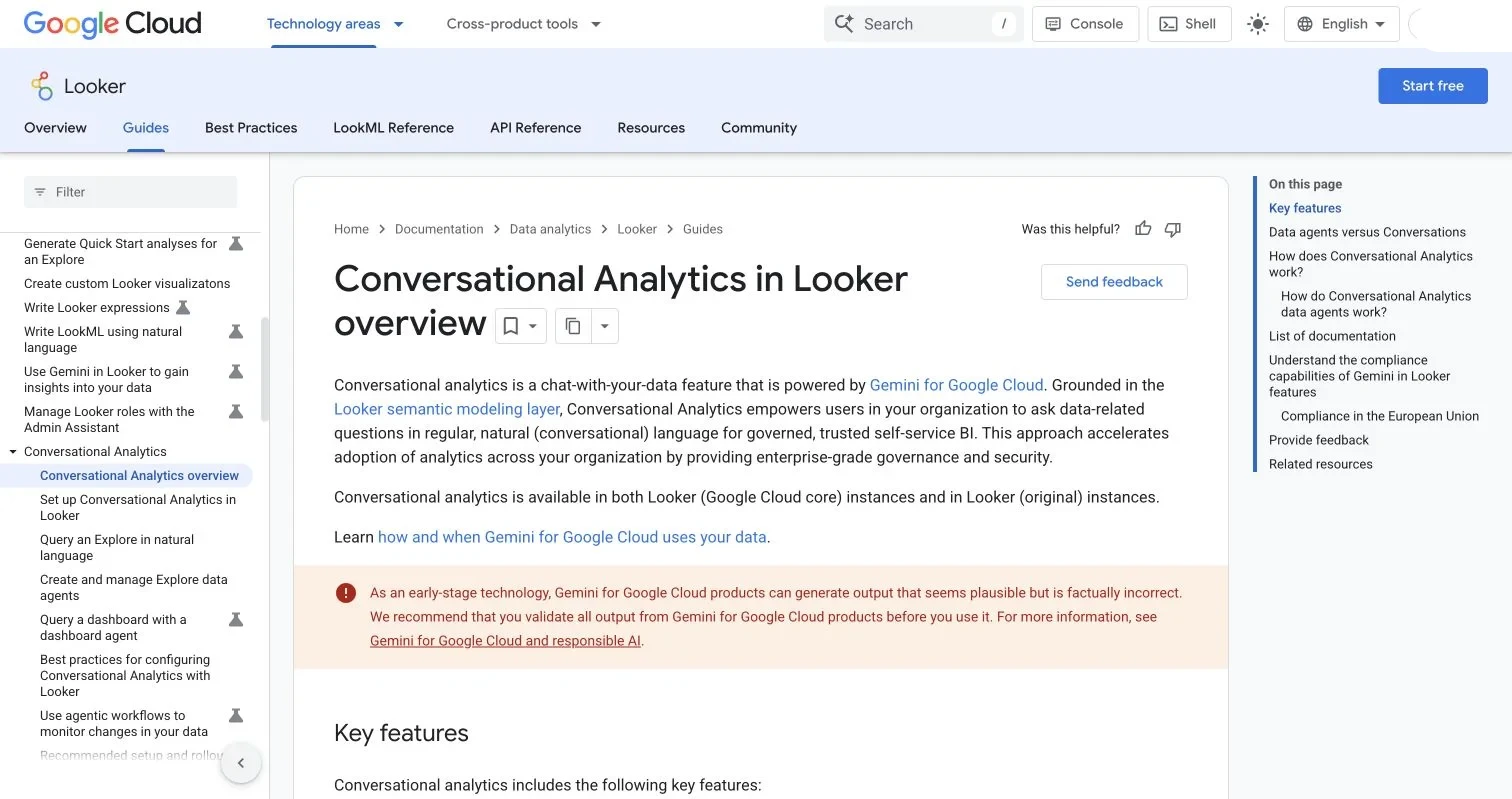
Task: Open the LookML Reference tab
Action: tap(393, 128)
